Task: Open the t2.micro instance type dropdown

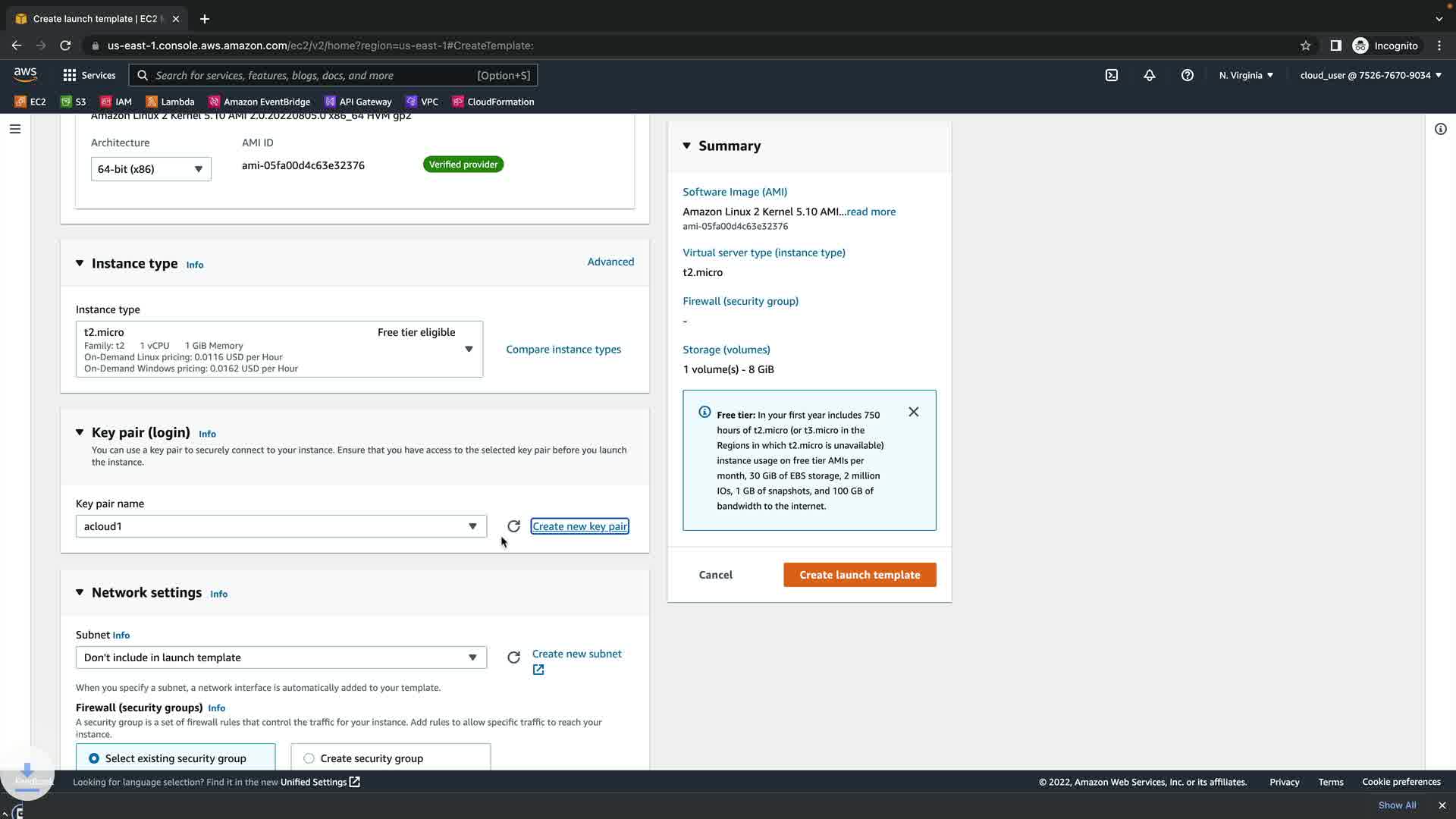Action: [x=279, y=350]
